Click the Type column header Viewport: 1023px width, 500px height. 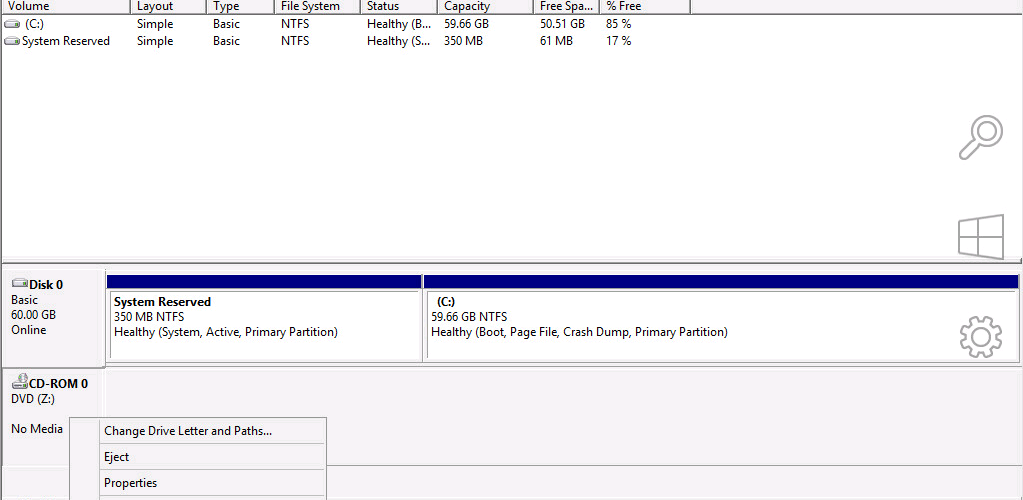click(239, 7)
